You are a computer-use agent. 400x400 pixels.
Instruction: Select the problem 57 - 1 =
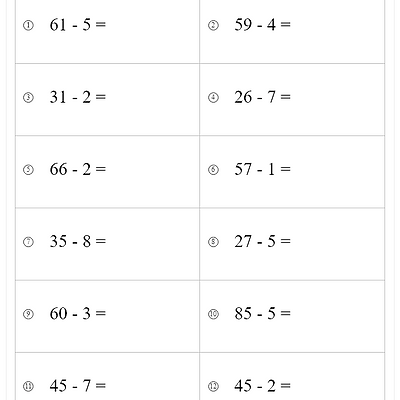pyautogui.click(x=262, y=169)
